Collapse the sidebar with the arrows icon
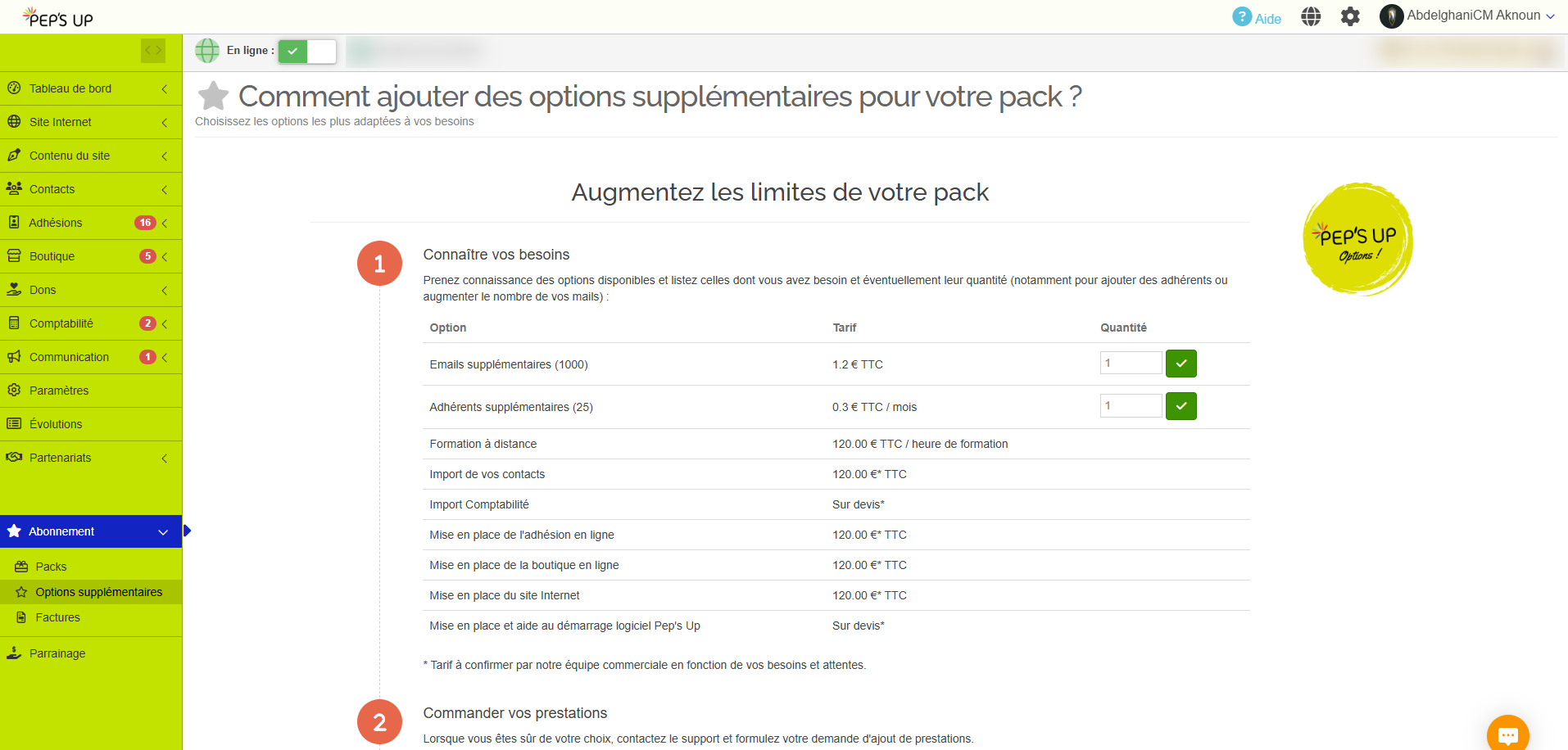 click(x=153, y=50)
